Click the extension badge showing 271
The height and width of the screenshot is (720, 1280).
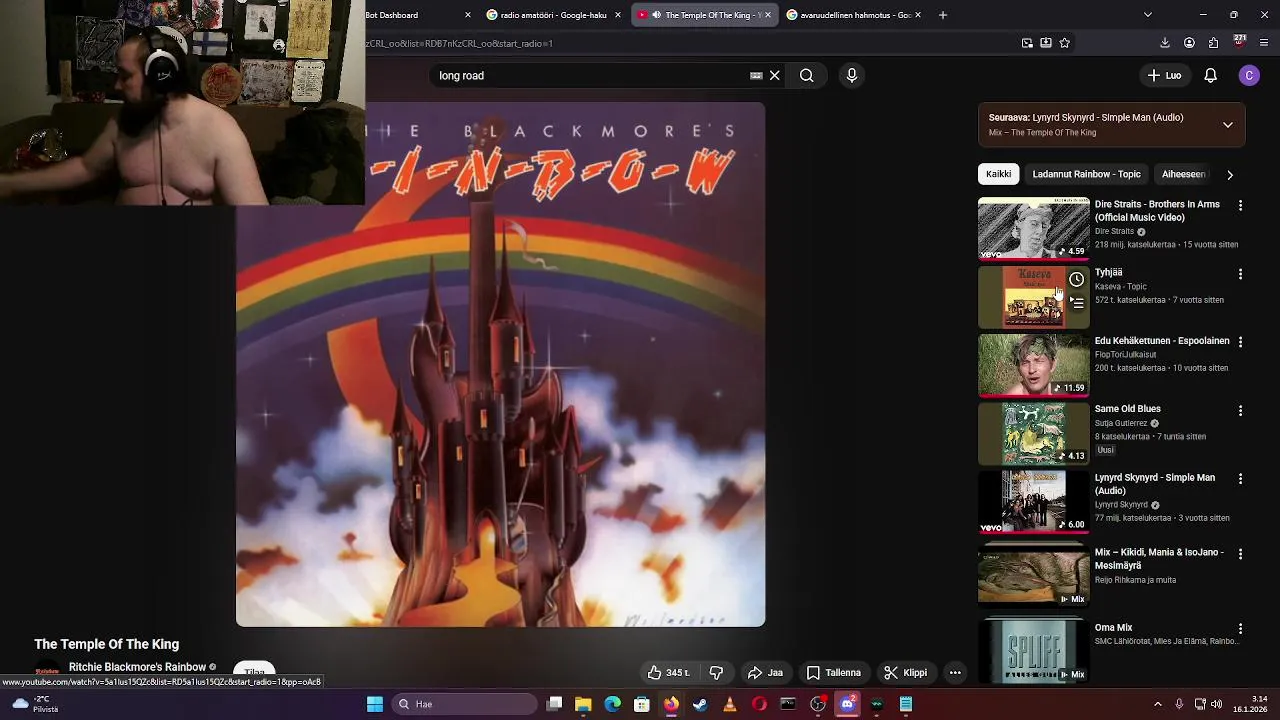pos(1239,41)
